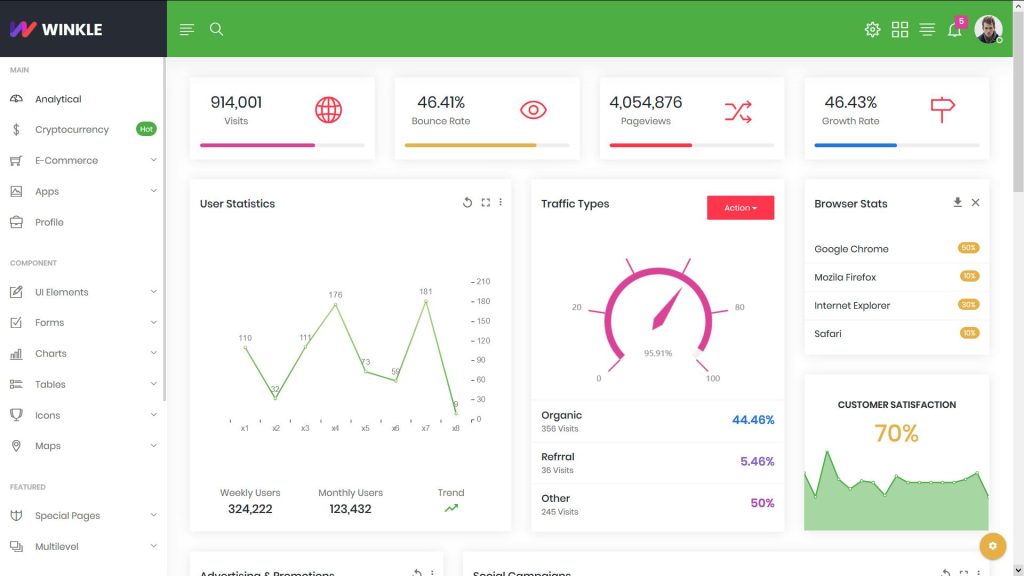Open the apps grid shortcut in the header
This screenshot has height=576, width=1024.
900,29
